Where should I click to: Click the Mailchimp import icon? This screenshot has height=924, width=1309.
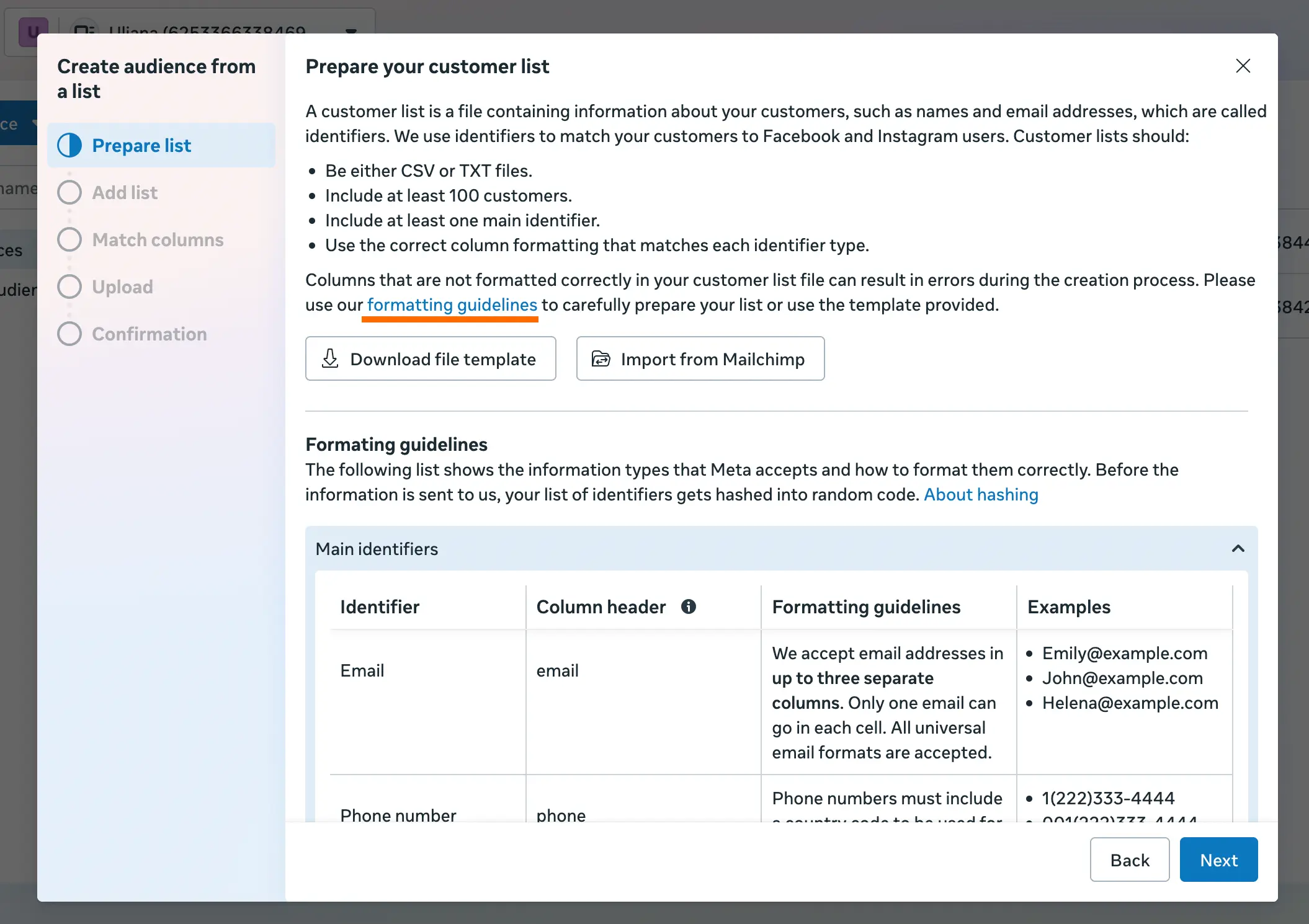[600, 358]
